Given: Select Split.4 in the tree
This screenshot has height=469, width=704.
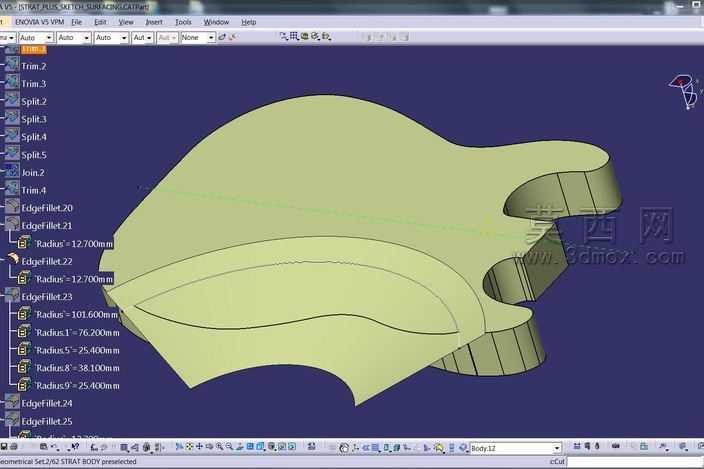Looking at the screenshot, I should click(x=34, y=137).
